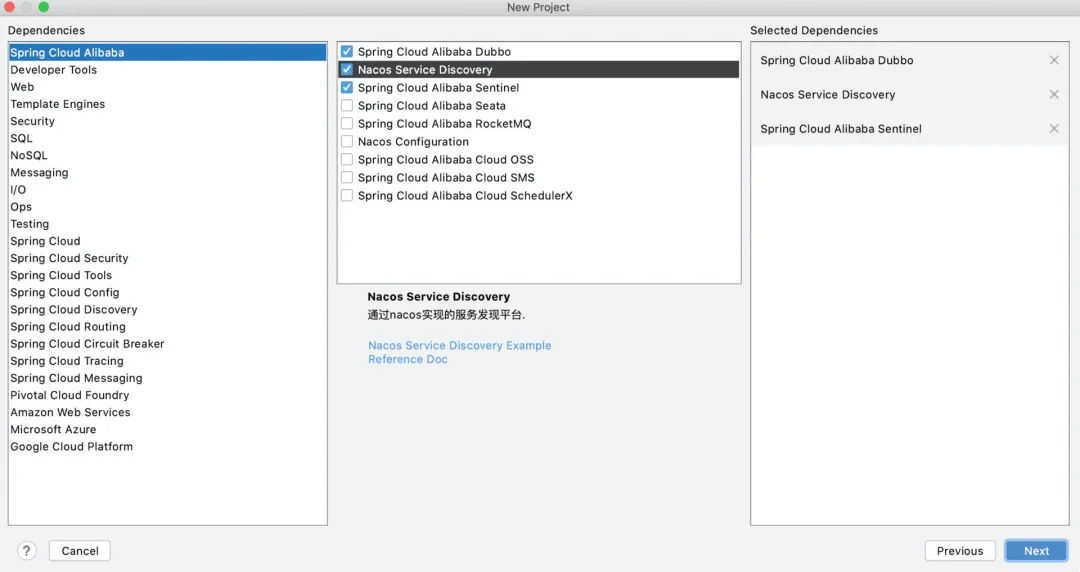Image resolution: width=1080 pixels, height=572 pixels.
Task: Select the NoSQL category
Action: [x=167, y=155]
